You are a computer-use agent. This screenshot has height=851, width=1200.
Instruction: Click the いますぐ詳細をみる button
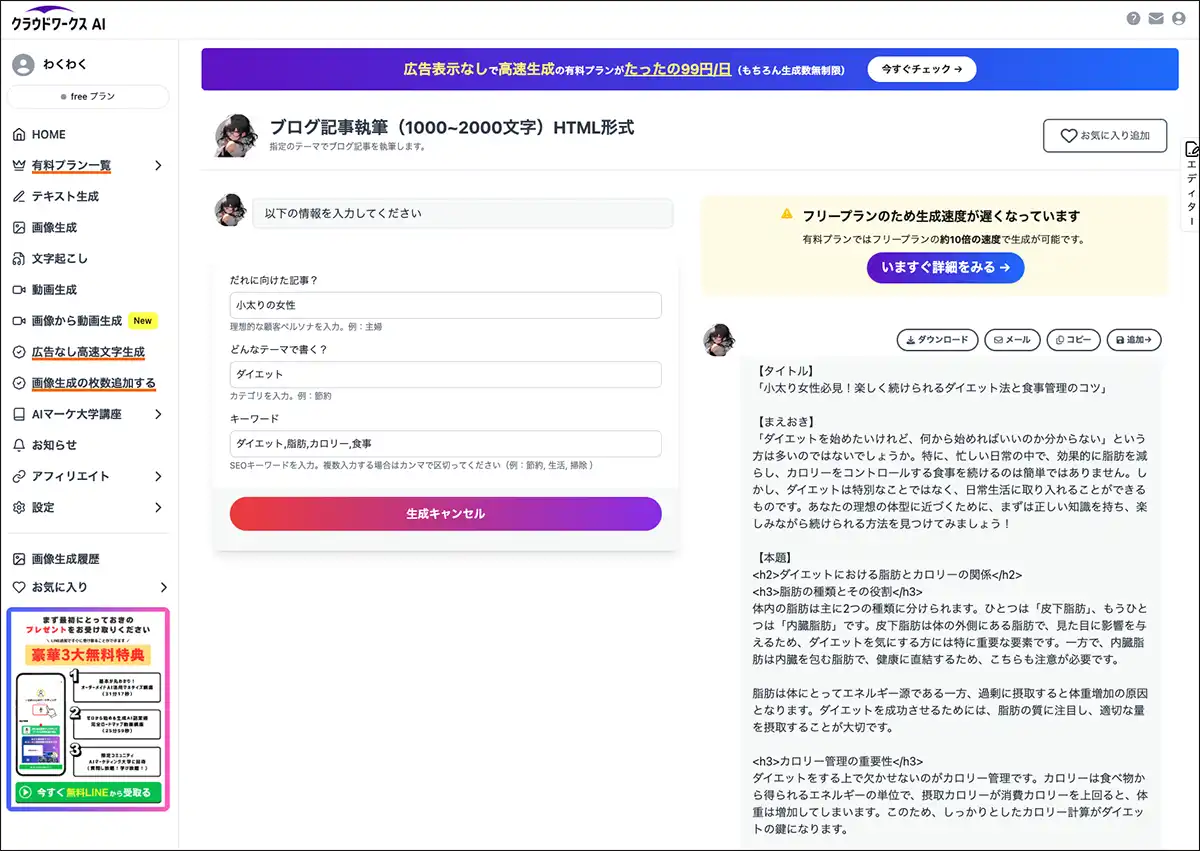click(945, 267)
